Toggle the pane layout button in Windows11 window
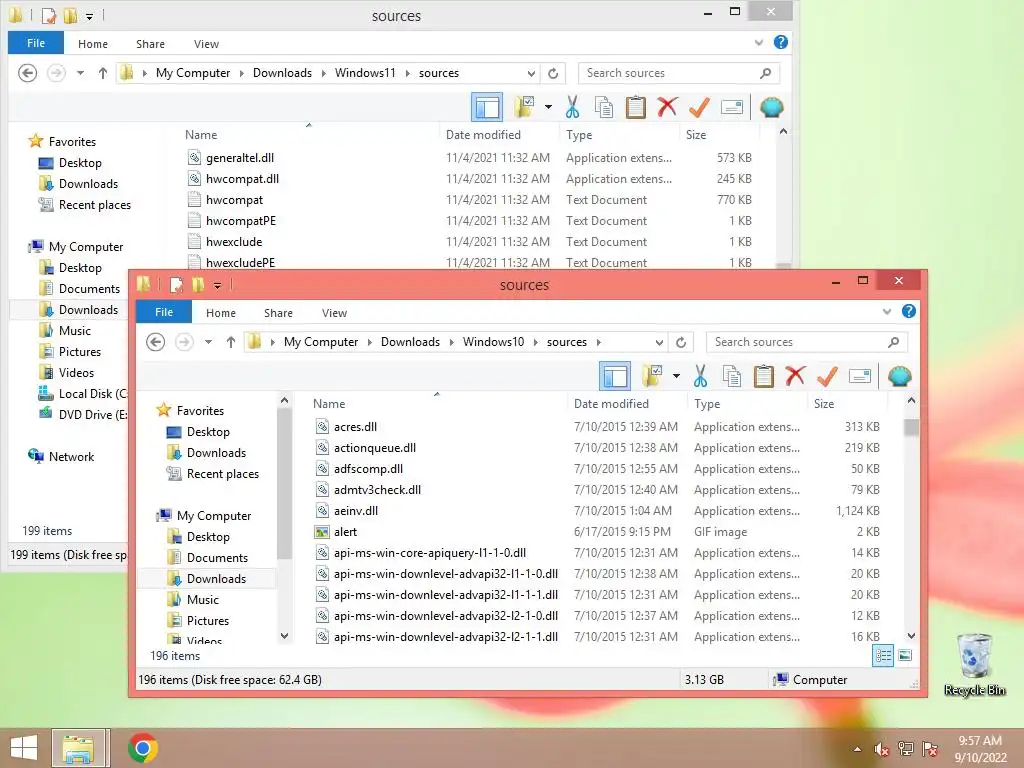 [487, 107]
